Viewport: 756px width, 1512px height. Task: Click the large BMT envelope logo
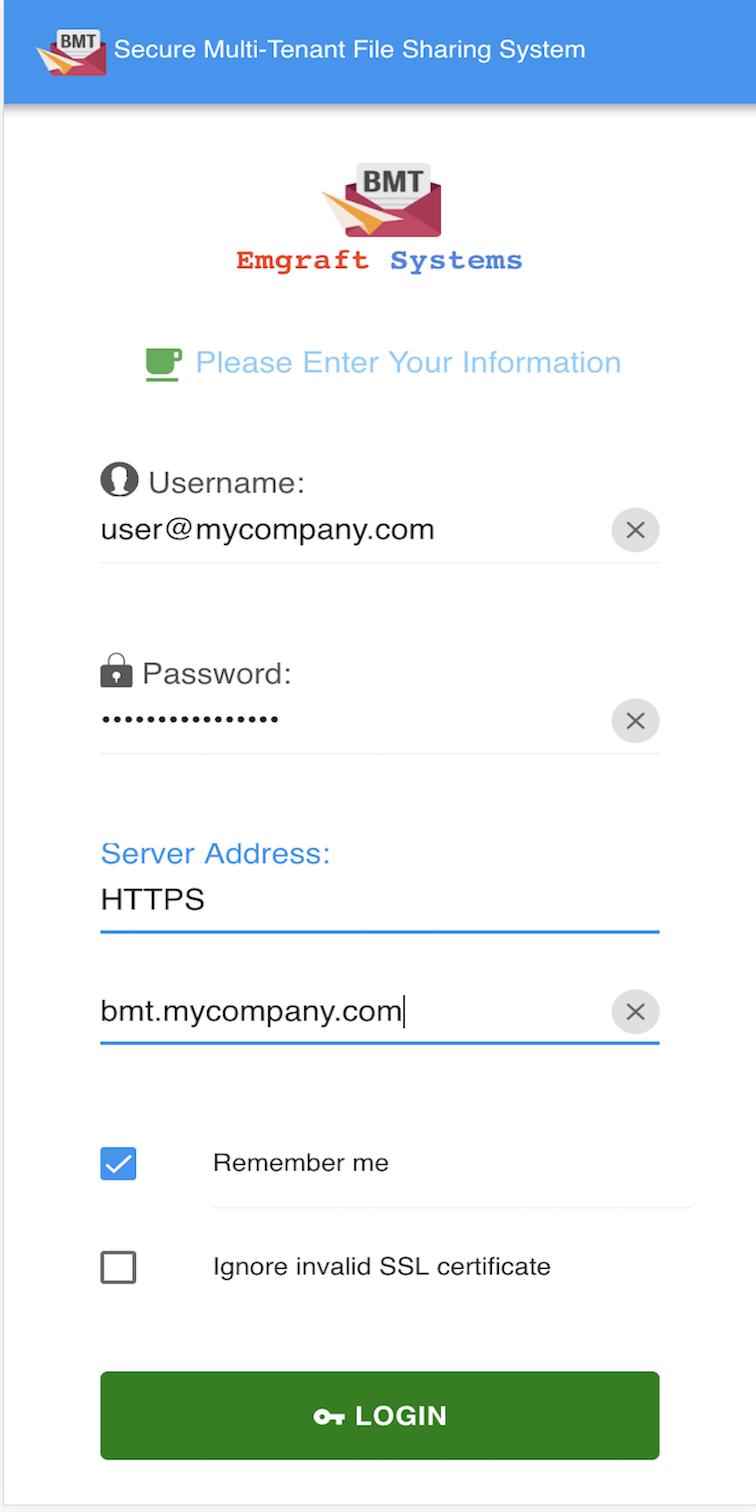[381, 200]
